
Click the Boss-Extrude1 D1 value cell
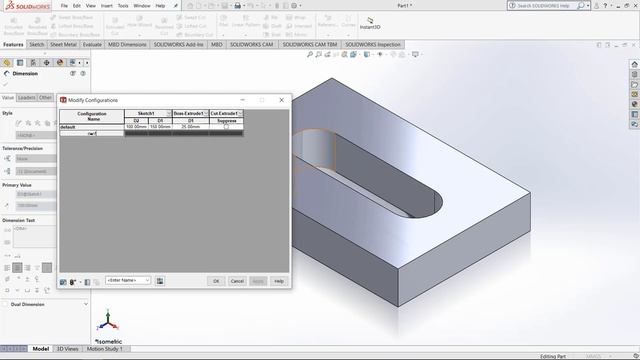191,127
